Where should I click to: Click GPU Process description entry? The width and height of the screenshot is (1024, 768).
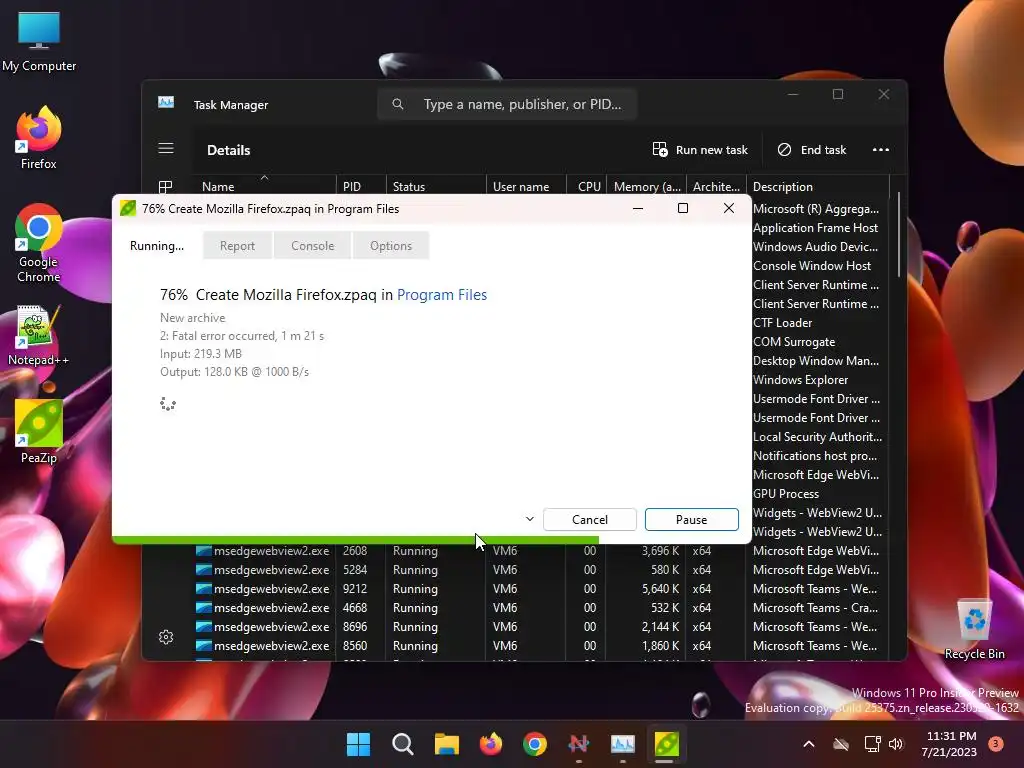(x=786, y=494)
